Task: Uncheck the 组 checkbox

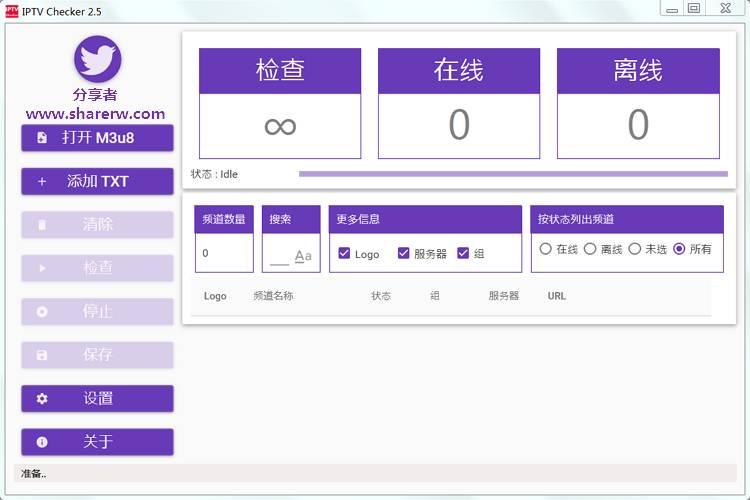Action: point(463,253)
